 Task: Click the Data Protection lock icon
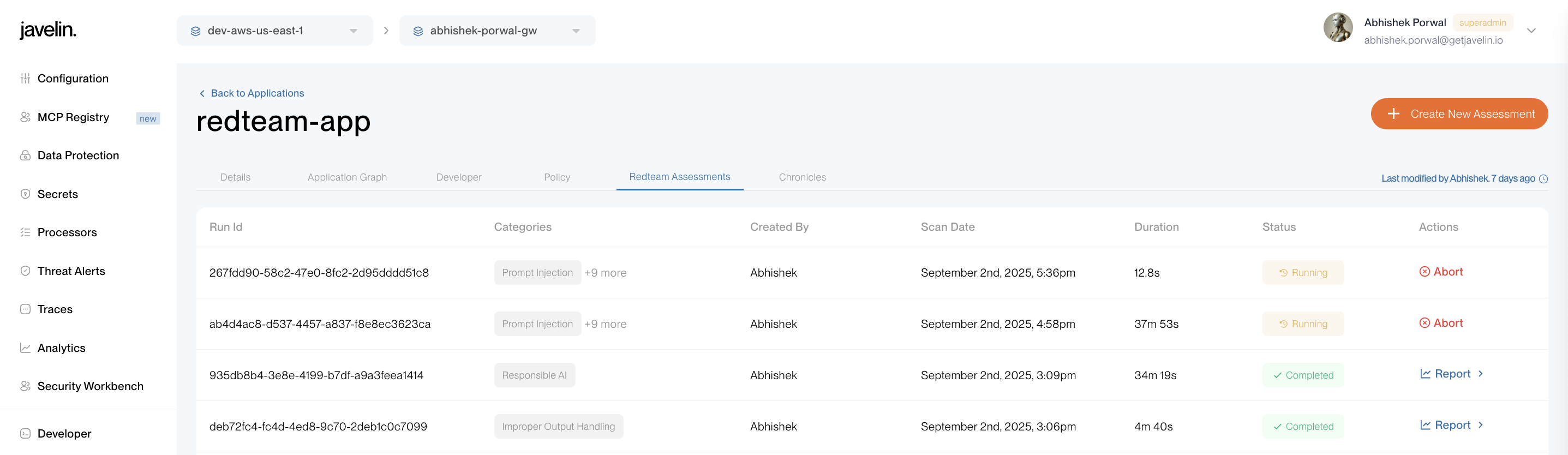click(x=25, y=155)
